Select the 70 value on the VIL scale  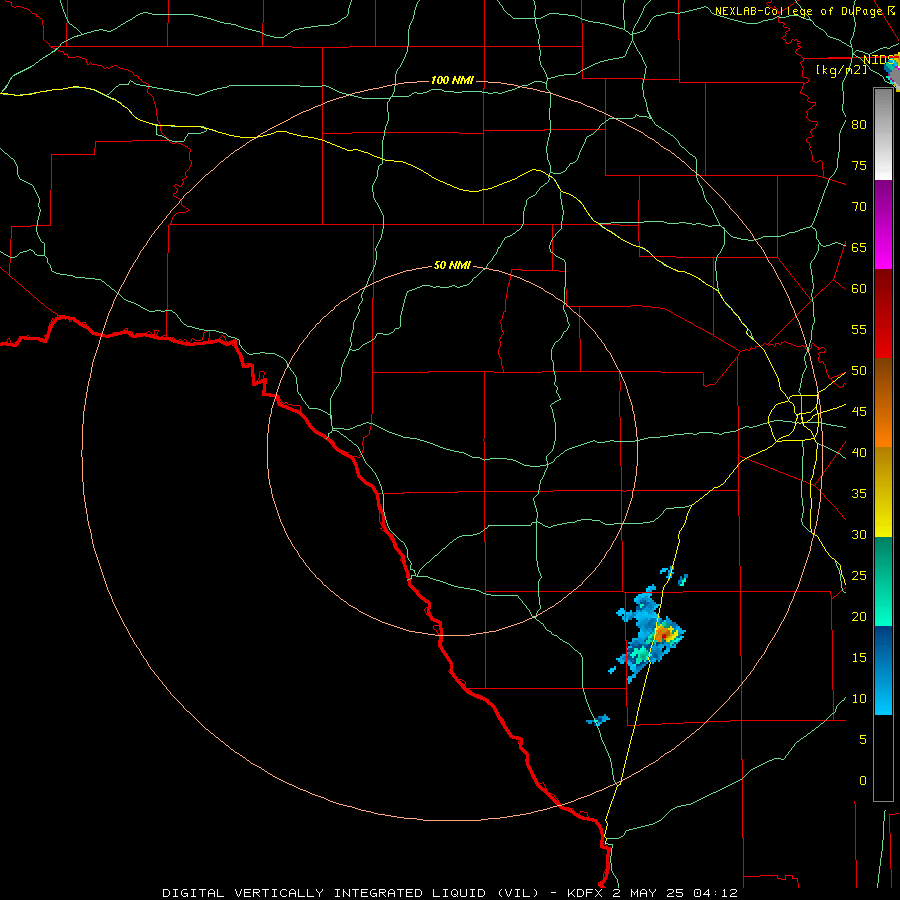point(859,207)
